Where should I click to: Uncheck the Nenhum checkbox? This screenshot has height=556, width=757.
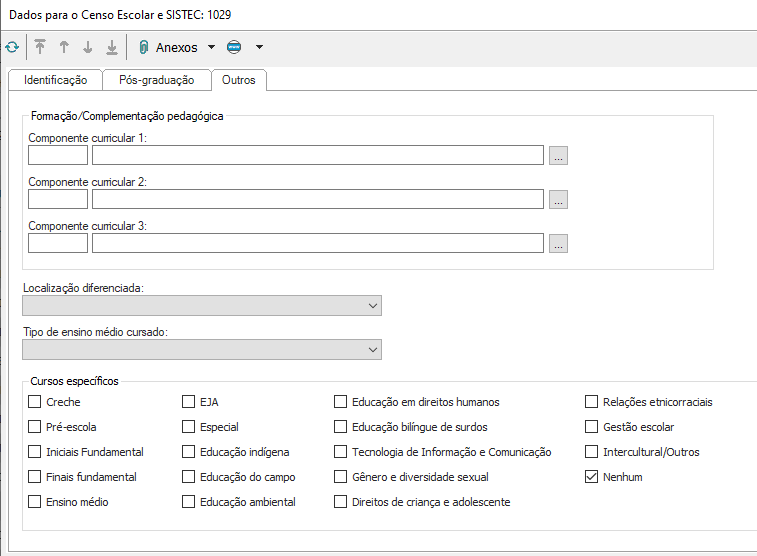point(592,477)
